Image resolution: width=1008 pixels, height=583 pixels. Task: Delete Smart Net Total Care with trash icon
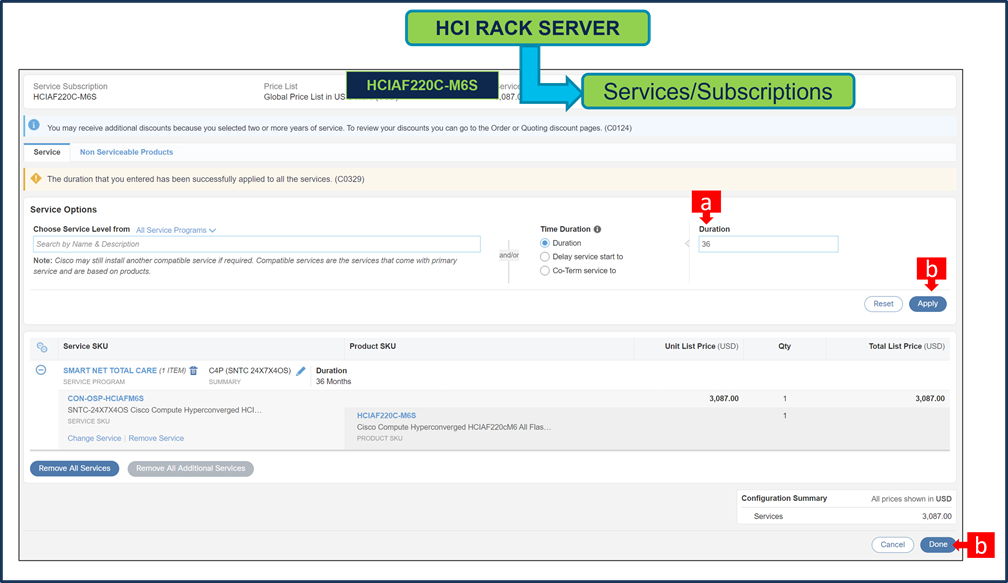194,370
